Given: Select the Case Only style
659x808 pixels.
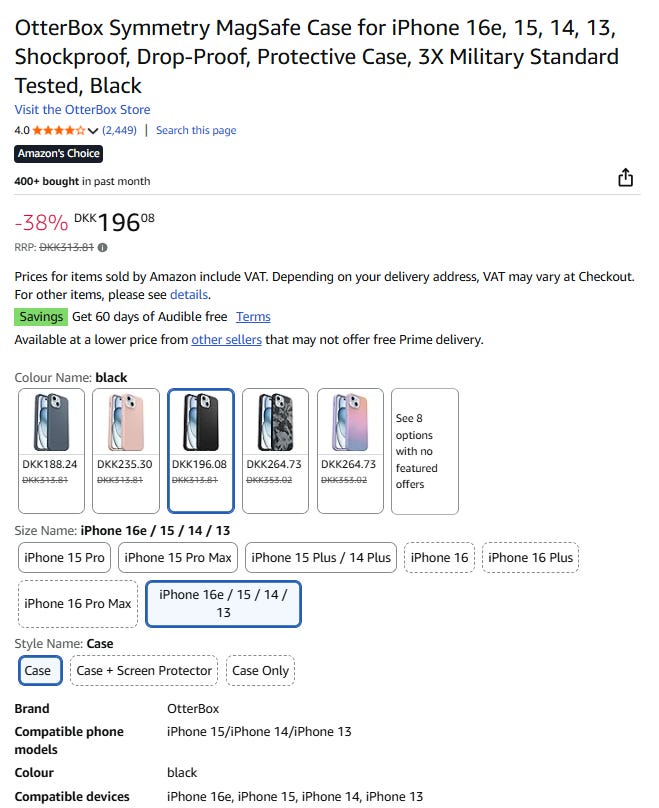Looking at the screenshot, I should pos(260,670).
